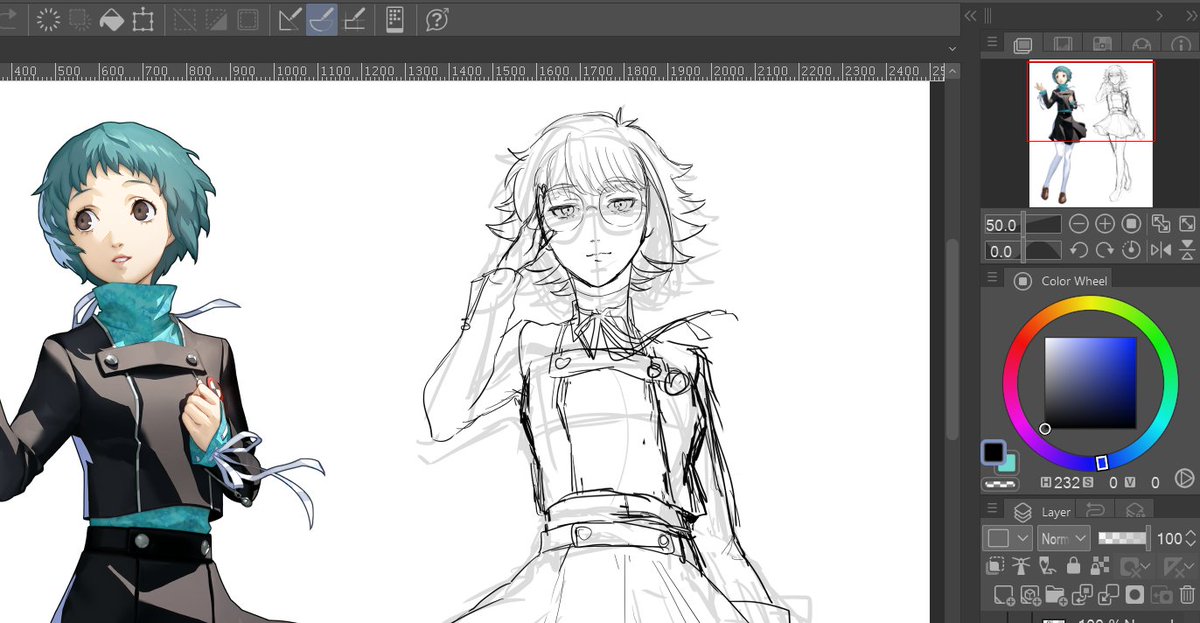
Task: Click the Navigator canvas thumbnail preview
Action: 1091,134
